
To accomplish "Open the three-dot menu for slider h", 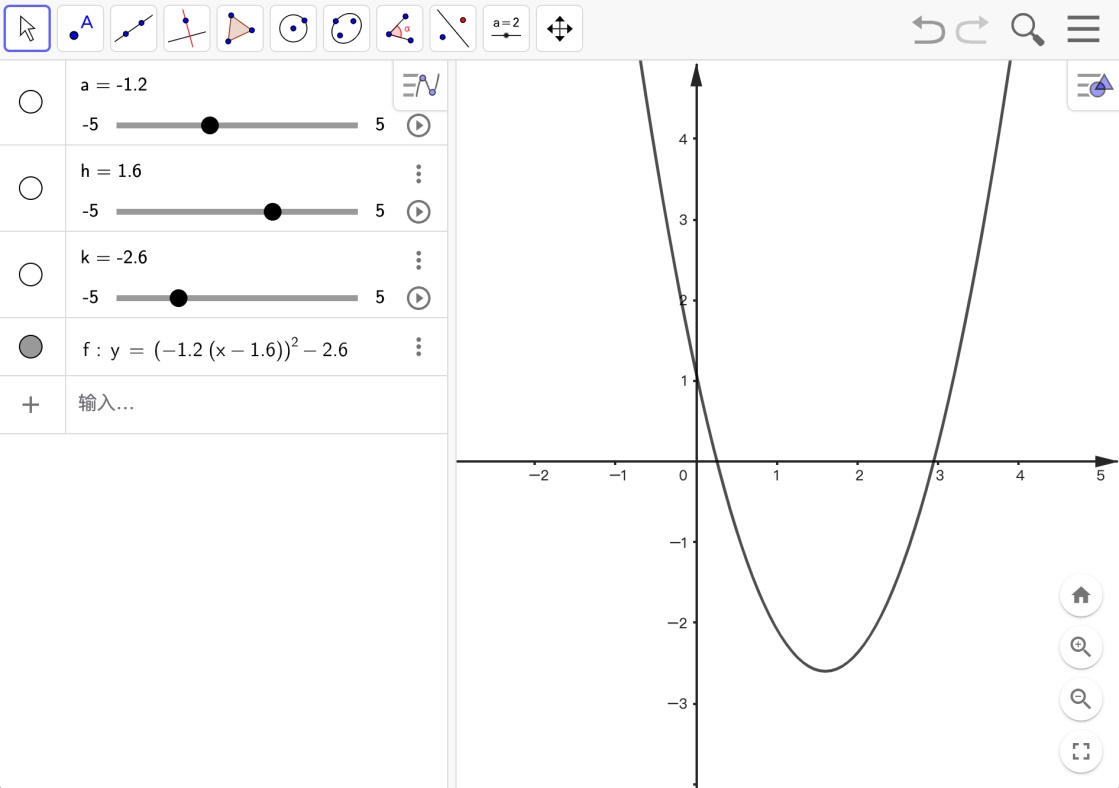I will [418, 174].
